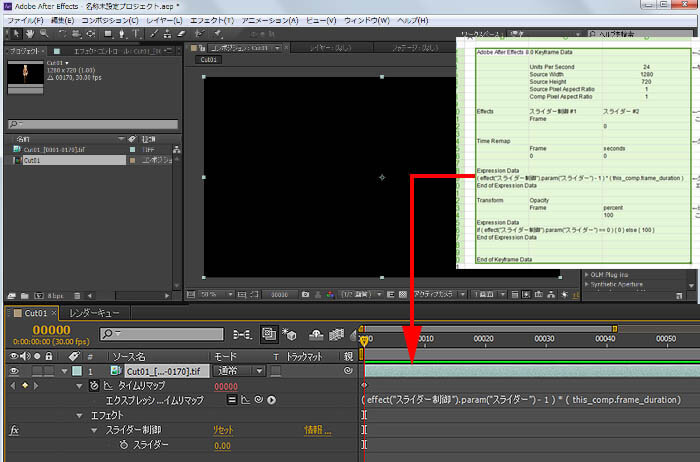Toggle visibility eye of Cut01 layer
This screenshot has height=462, width=700.
coord(13,371)
